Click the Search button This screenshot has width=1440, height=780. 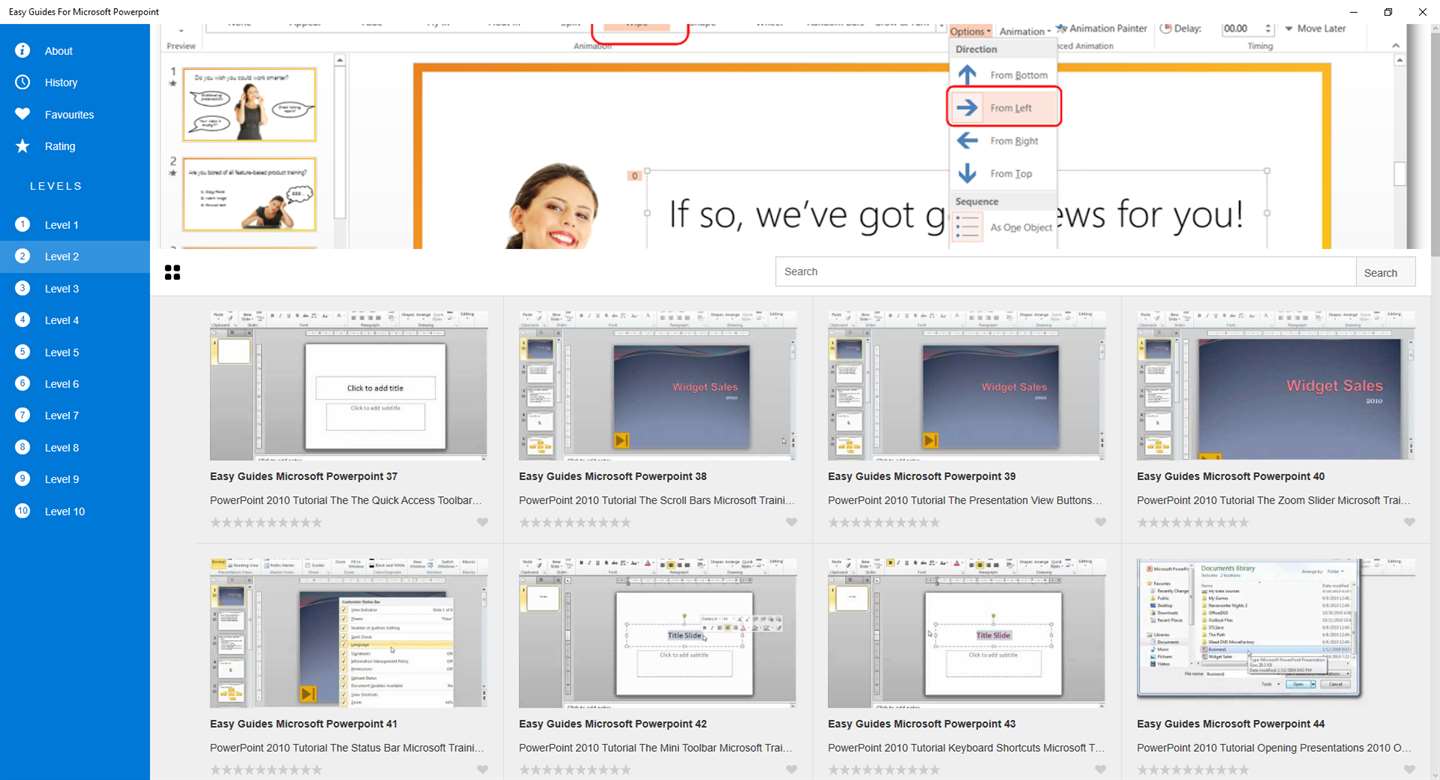click(1386, 272)
